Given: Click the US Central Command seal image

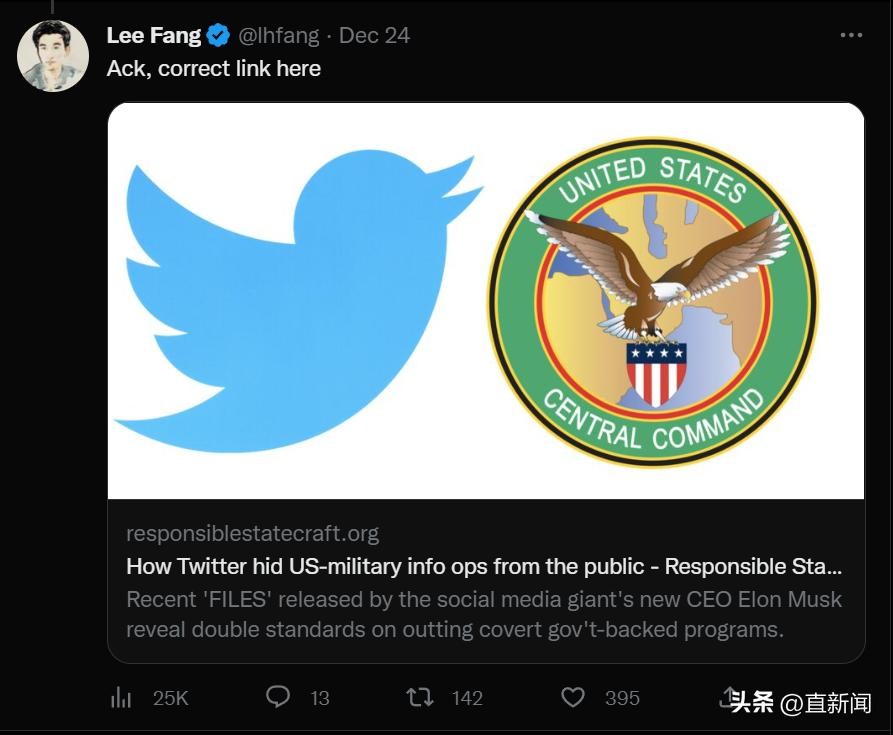Looking at the screenshot, I should click(x=652, y=300).
